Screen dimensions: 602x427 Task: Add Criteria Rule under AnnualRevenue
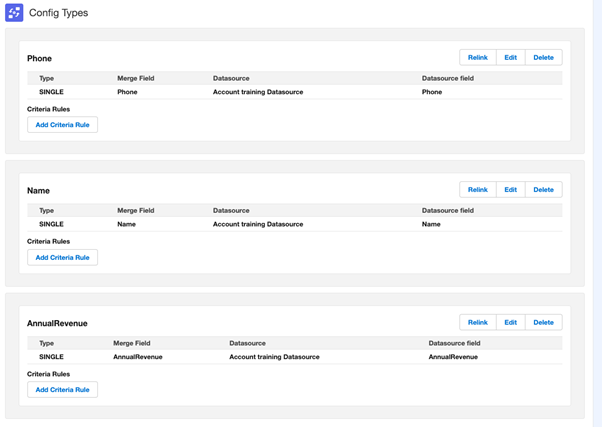click(x=62, y=390)
